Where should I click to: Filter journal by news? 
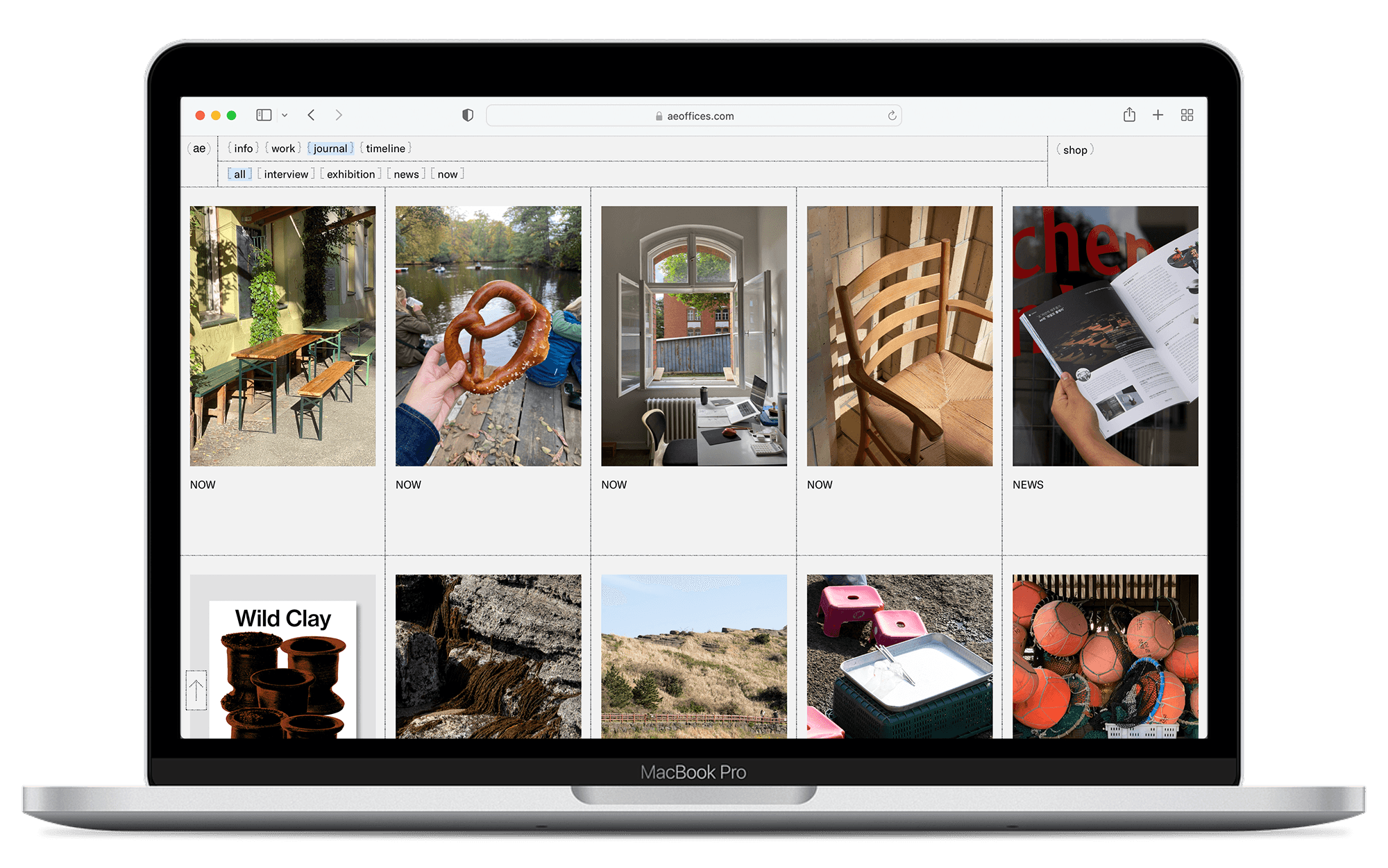coord(406,174)
